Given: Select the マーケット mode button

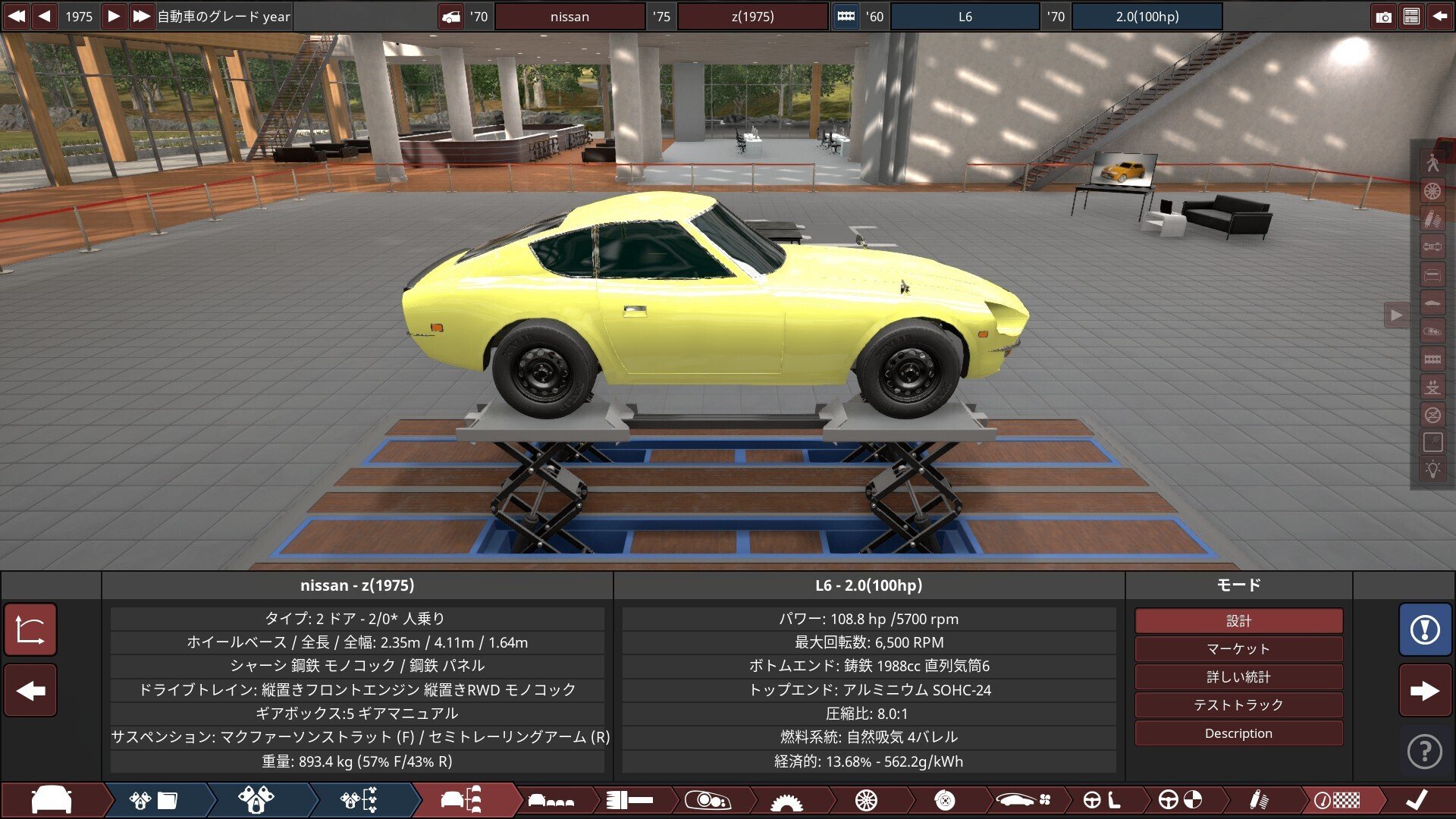Looking at the screenshot, I should [1238, 648].
